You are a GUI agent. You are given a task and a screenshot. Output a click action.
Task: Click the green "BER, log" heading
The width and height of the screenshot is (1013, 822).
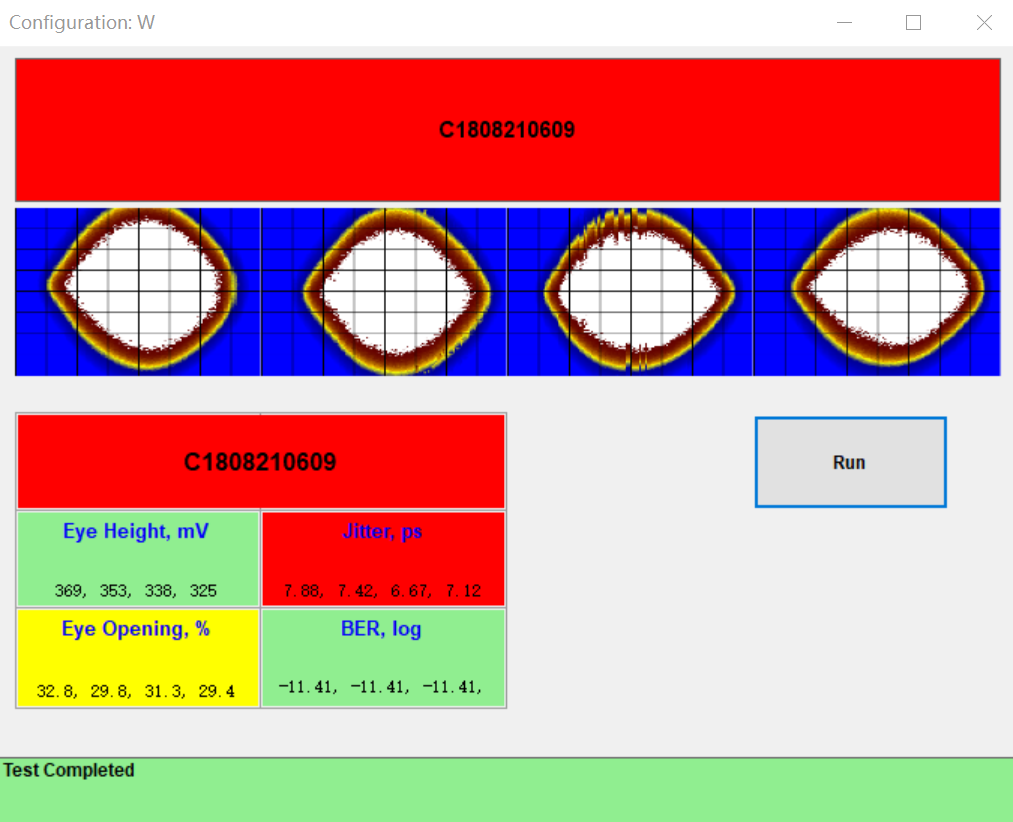381,630
